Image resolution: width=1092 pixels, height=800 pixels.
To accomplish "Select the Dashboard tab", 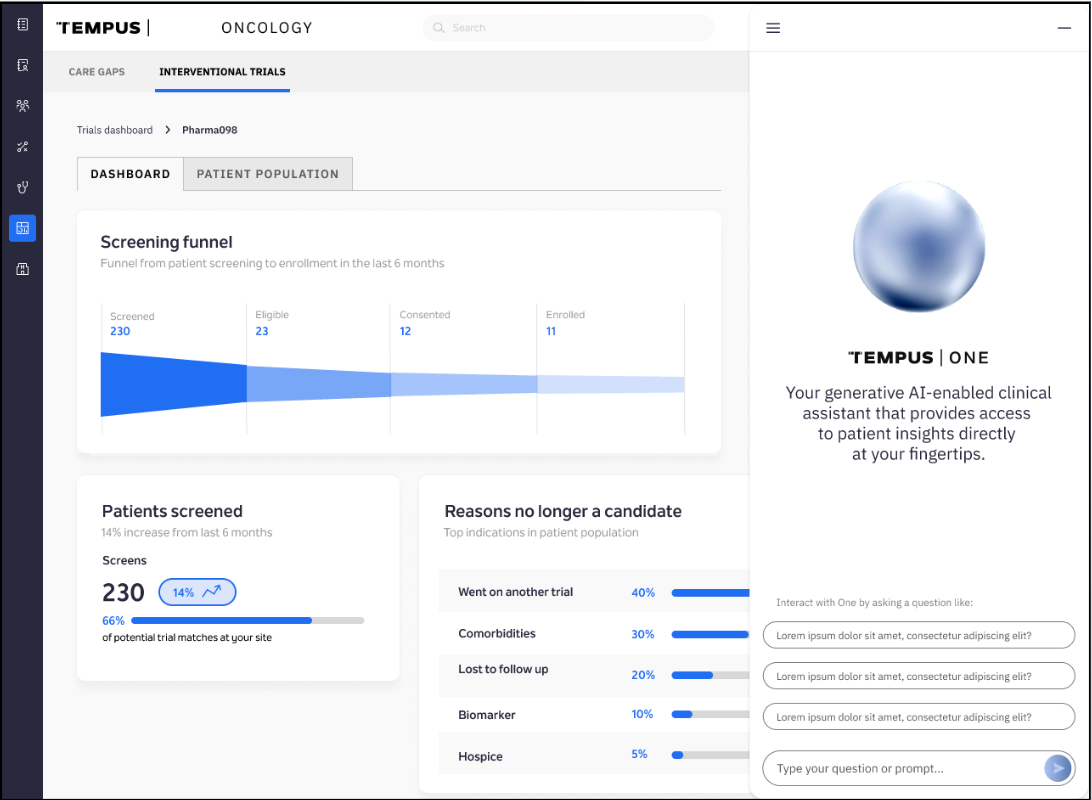I will (130, 174).
